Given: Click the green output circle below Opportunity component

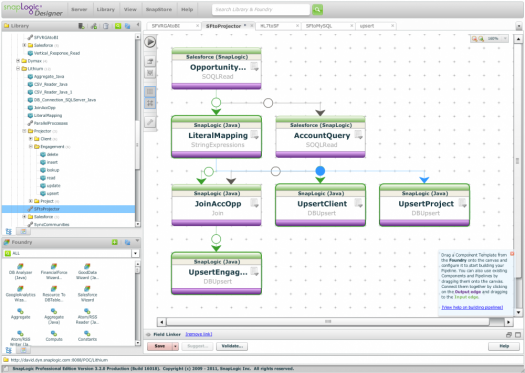Looking at the screenshot, I should pos(216,102).
